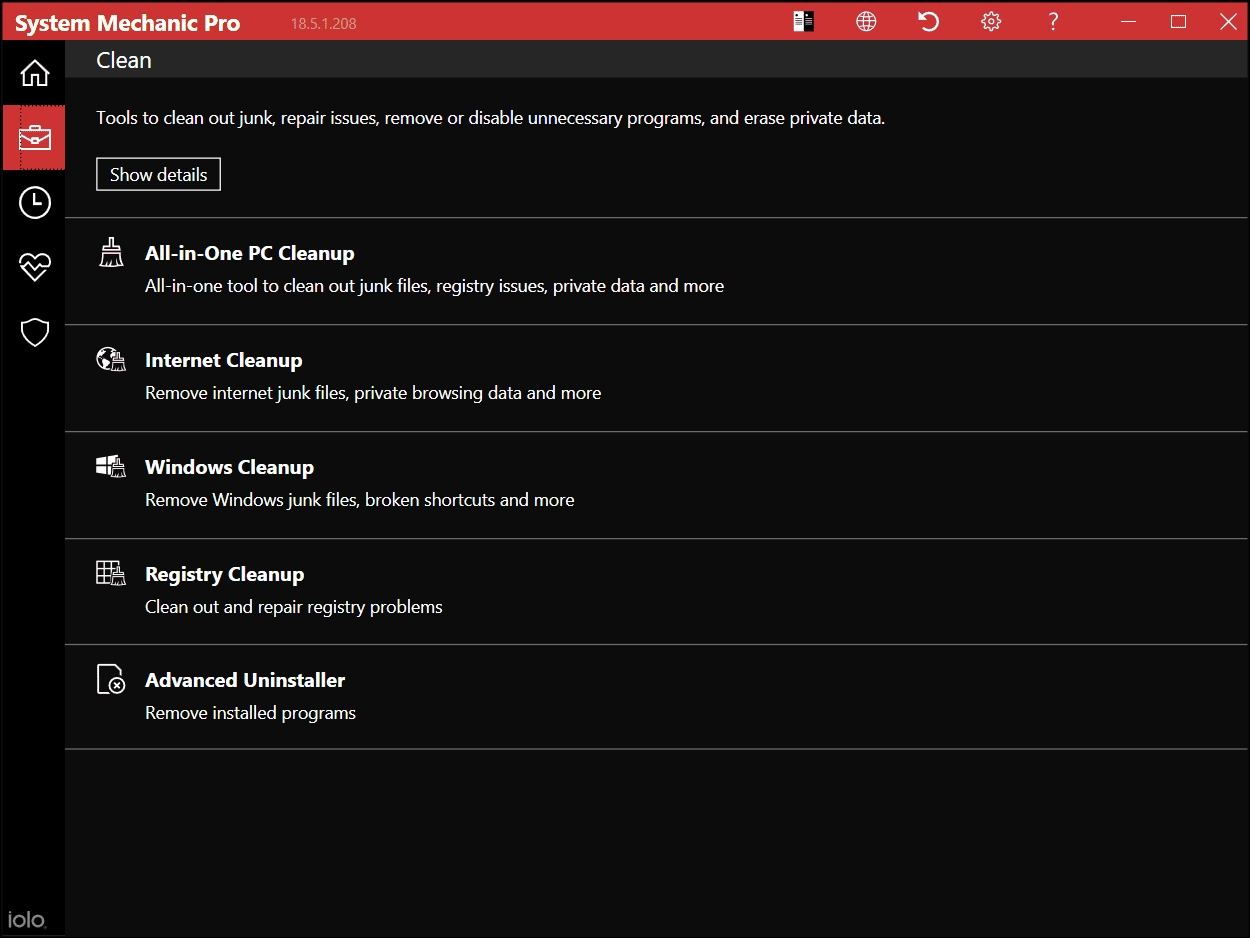The width and height of the screenshot is (1250, 938).
Task: Open the Advanced Uninstaller tool
Action: tap(657, 697)
